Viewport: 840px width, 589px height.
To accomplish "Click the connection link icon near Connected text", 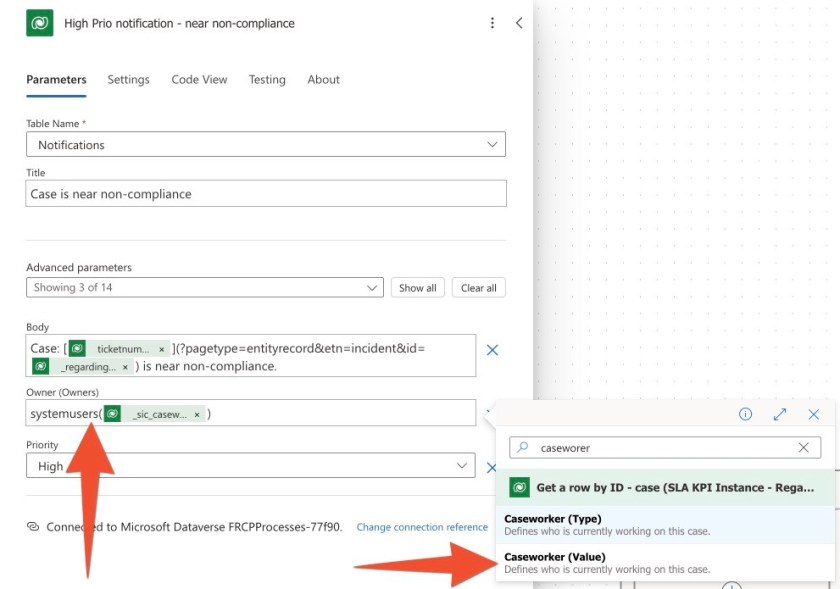I will [33, 527].
